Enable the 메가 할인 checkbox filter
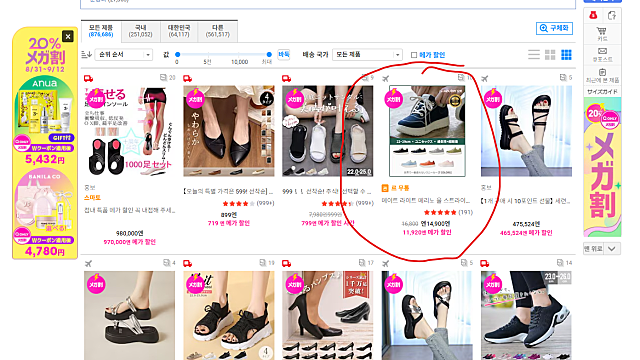 [x=414, y=55]
